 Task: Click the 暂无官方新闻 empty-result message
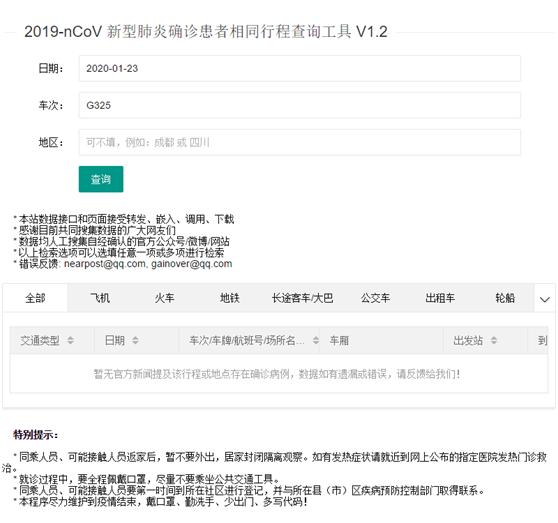coord(277,374)
